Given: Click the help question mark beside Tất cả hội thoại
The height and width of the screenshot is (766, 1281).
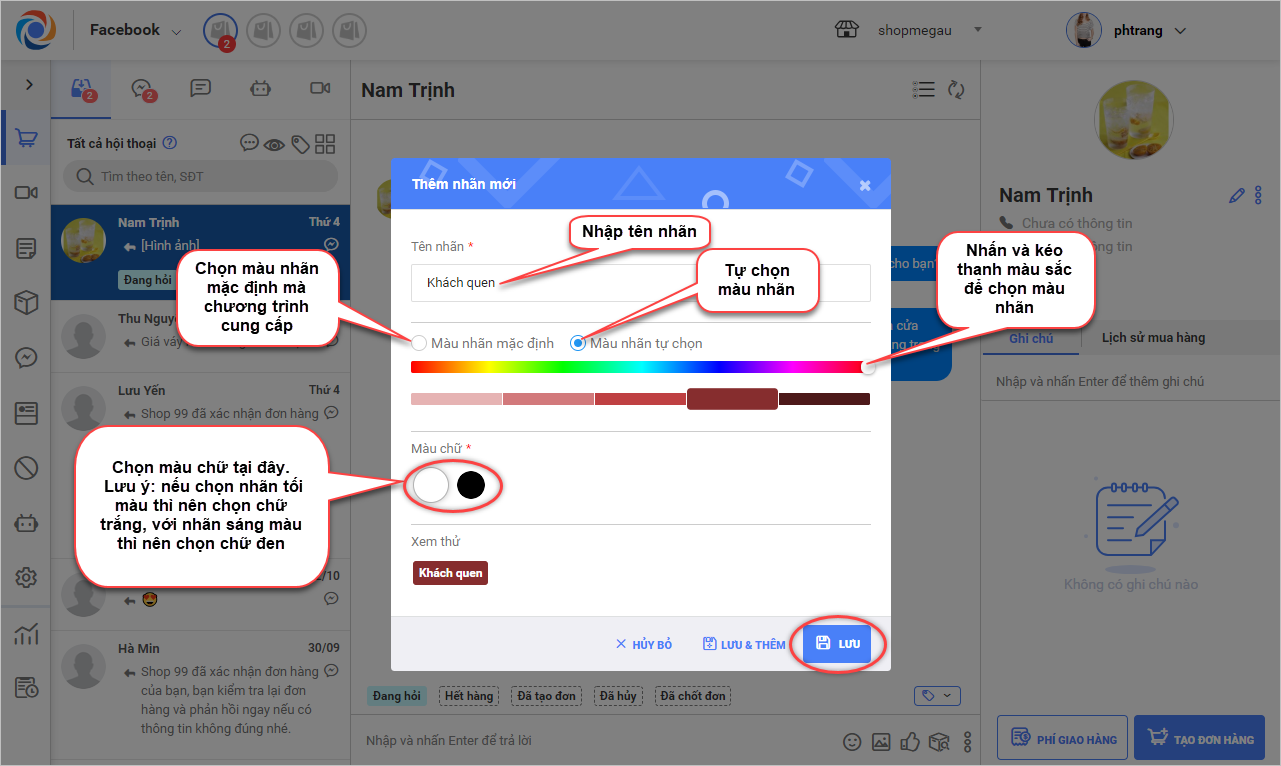Looking at the screenshot, I should [x=170, y=143].
